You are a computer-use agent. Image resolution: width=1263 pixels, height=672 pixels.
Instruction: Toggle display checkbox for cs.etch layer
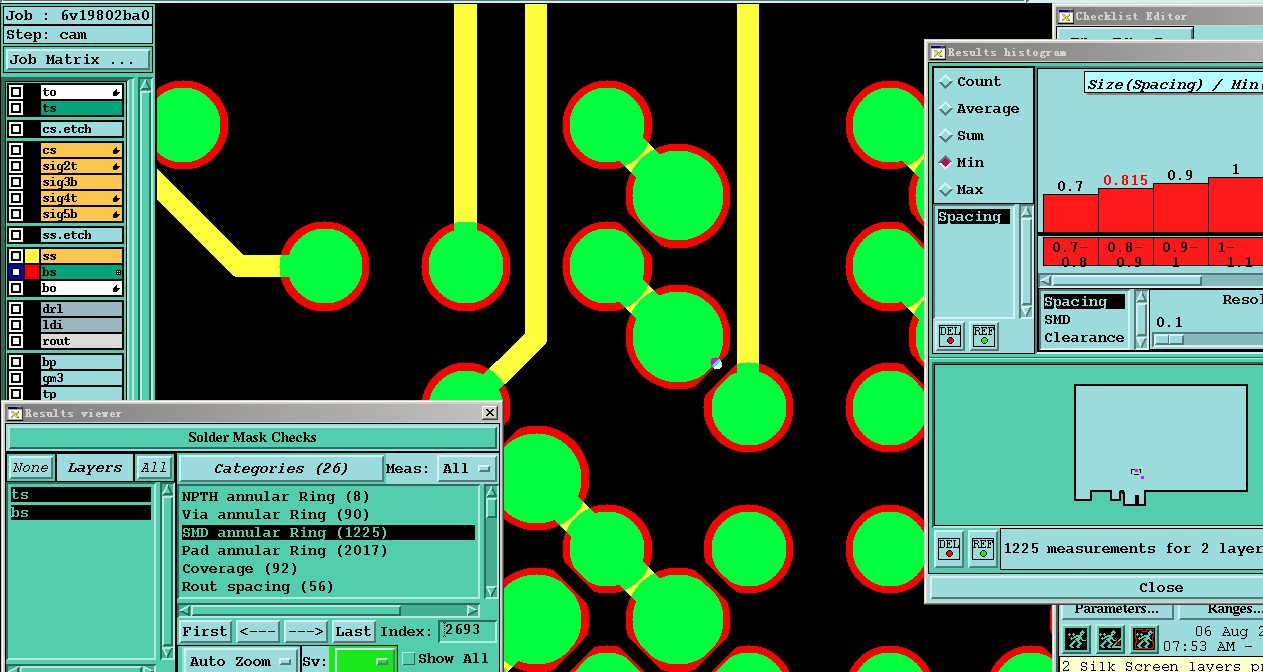[x=16, y=129]
